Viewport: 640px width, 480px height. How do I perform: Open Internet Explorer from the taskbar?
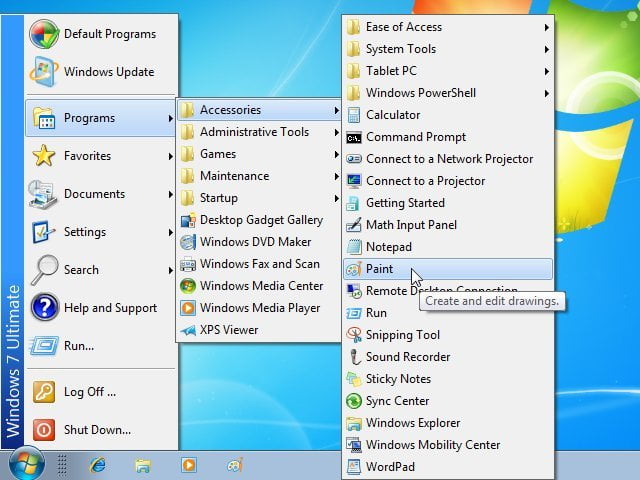[x=98, y=465]
